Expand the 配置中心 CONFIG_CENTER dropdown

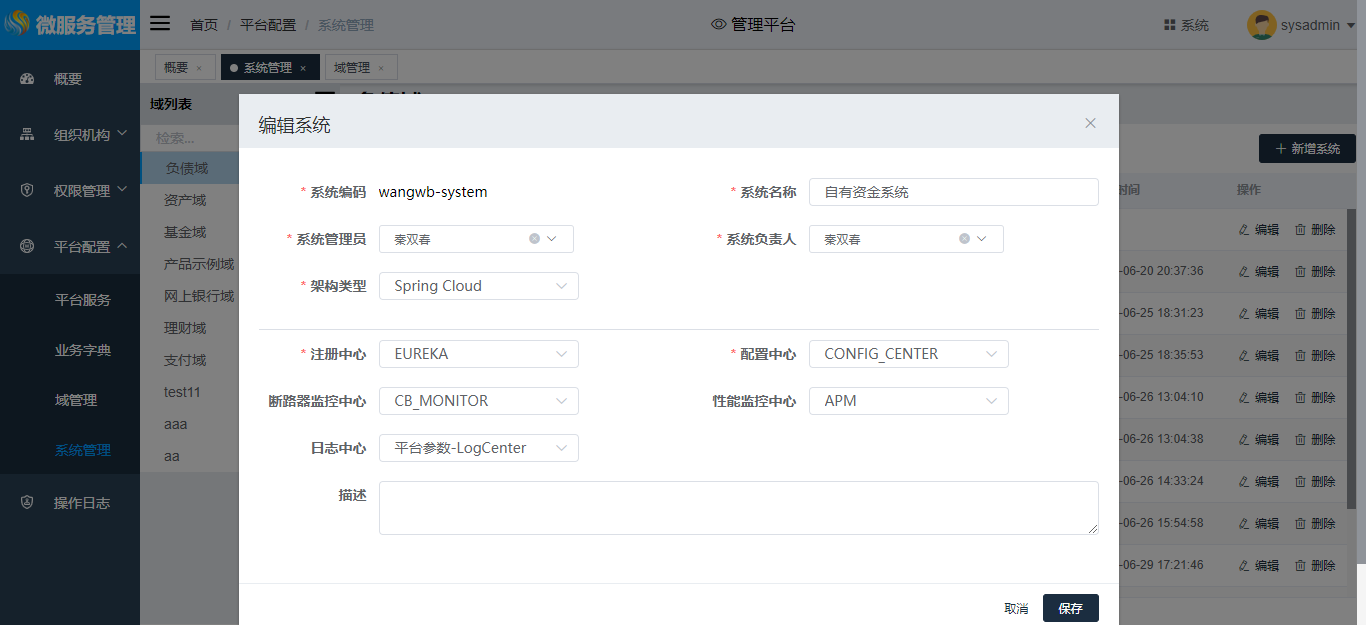tap(908, 354)
